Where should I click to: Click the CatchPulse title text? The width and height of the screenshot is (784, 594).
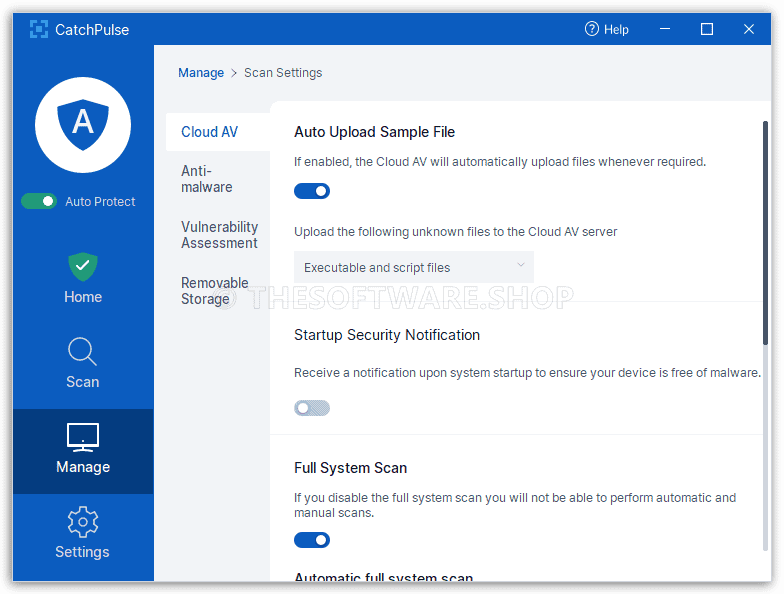click(x=92, y=30)
